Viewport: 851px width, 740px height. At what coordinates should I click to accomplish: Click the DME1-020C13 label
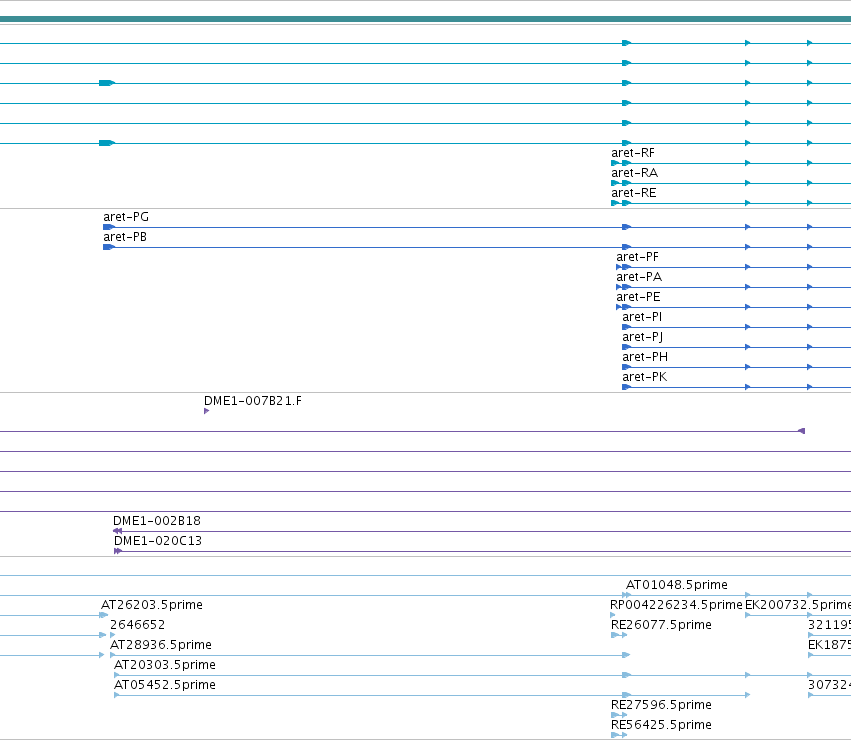(x=158, y=541)
